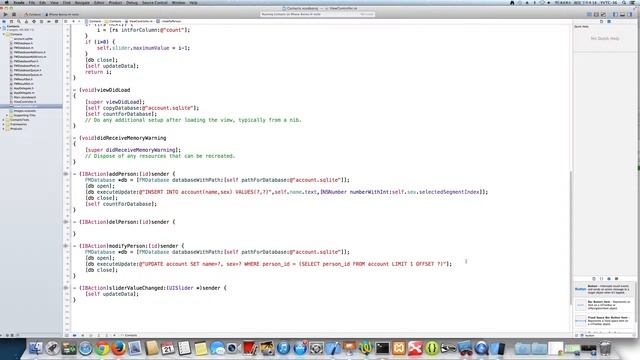Click the activity status display in toolbar
The image size is (640, 360).
pyautogui.click(x=318, y=14)
